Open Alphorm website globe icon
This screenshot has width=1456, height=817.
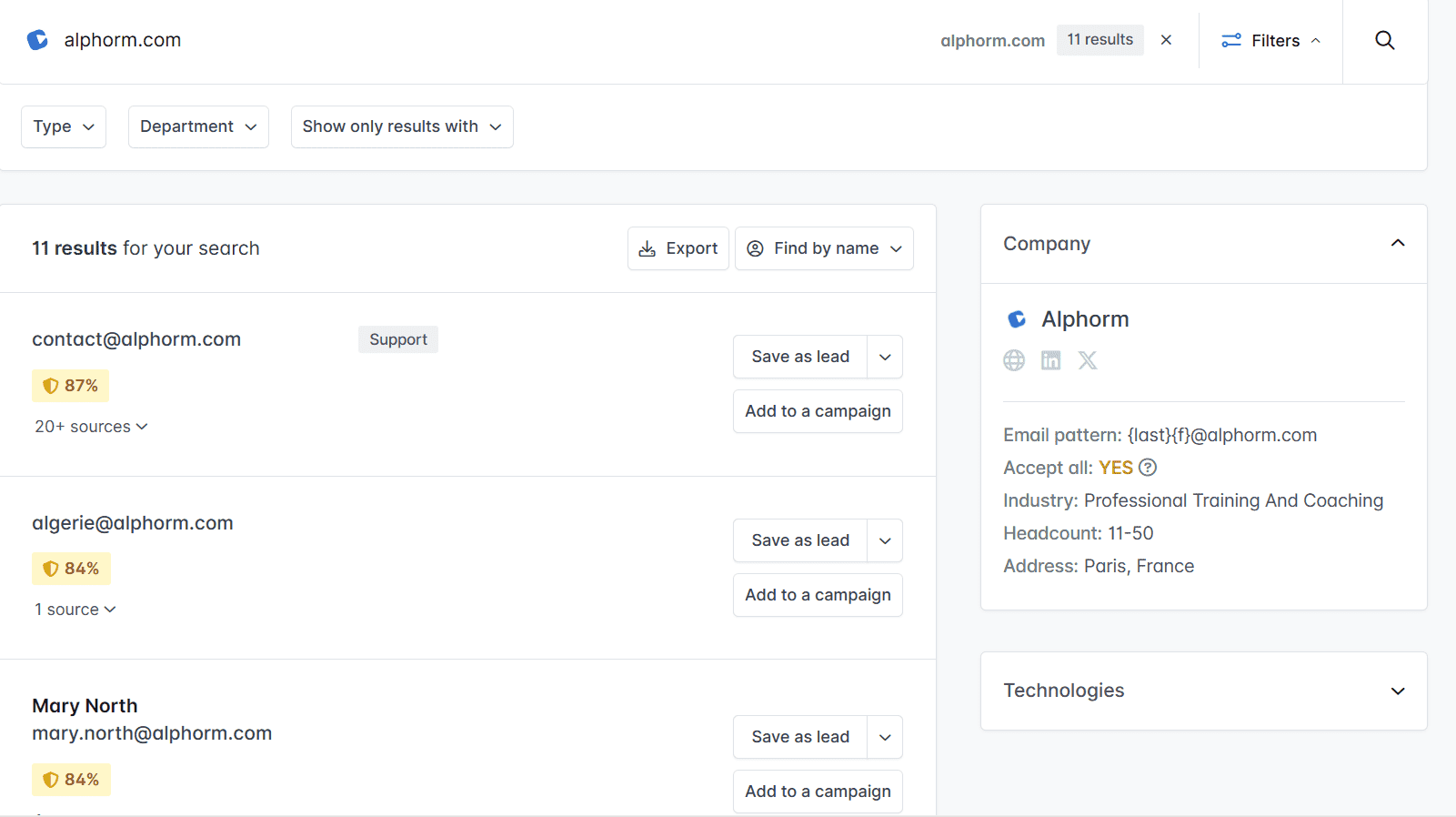(1014, 360)
